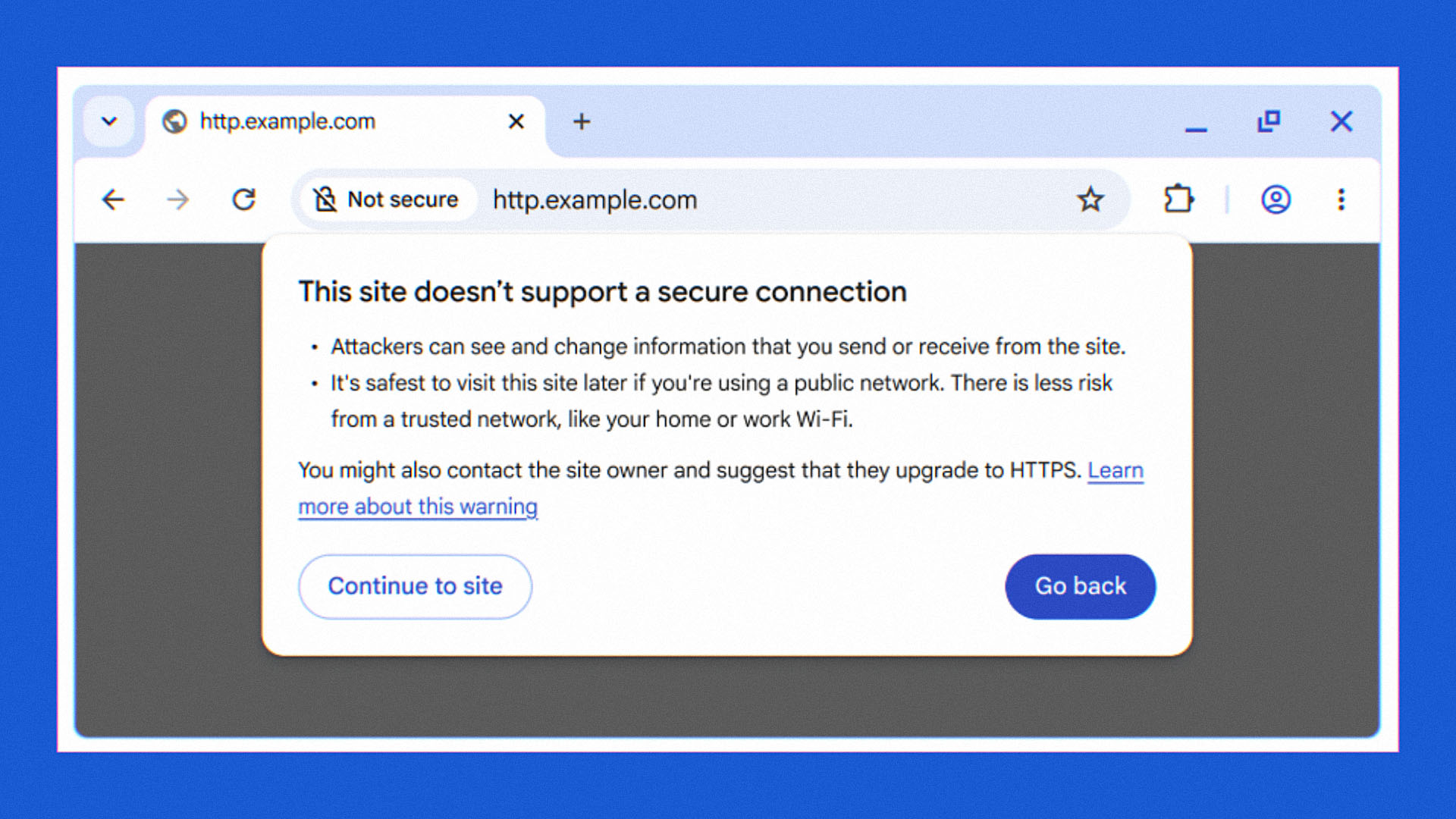Viewport: 1456px width, 819px height.
Task: Click the forward navigation arrow
Action: tap(178, 199)
